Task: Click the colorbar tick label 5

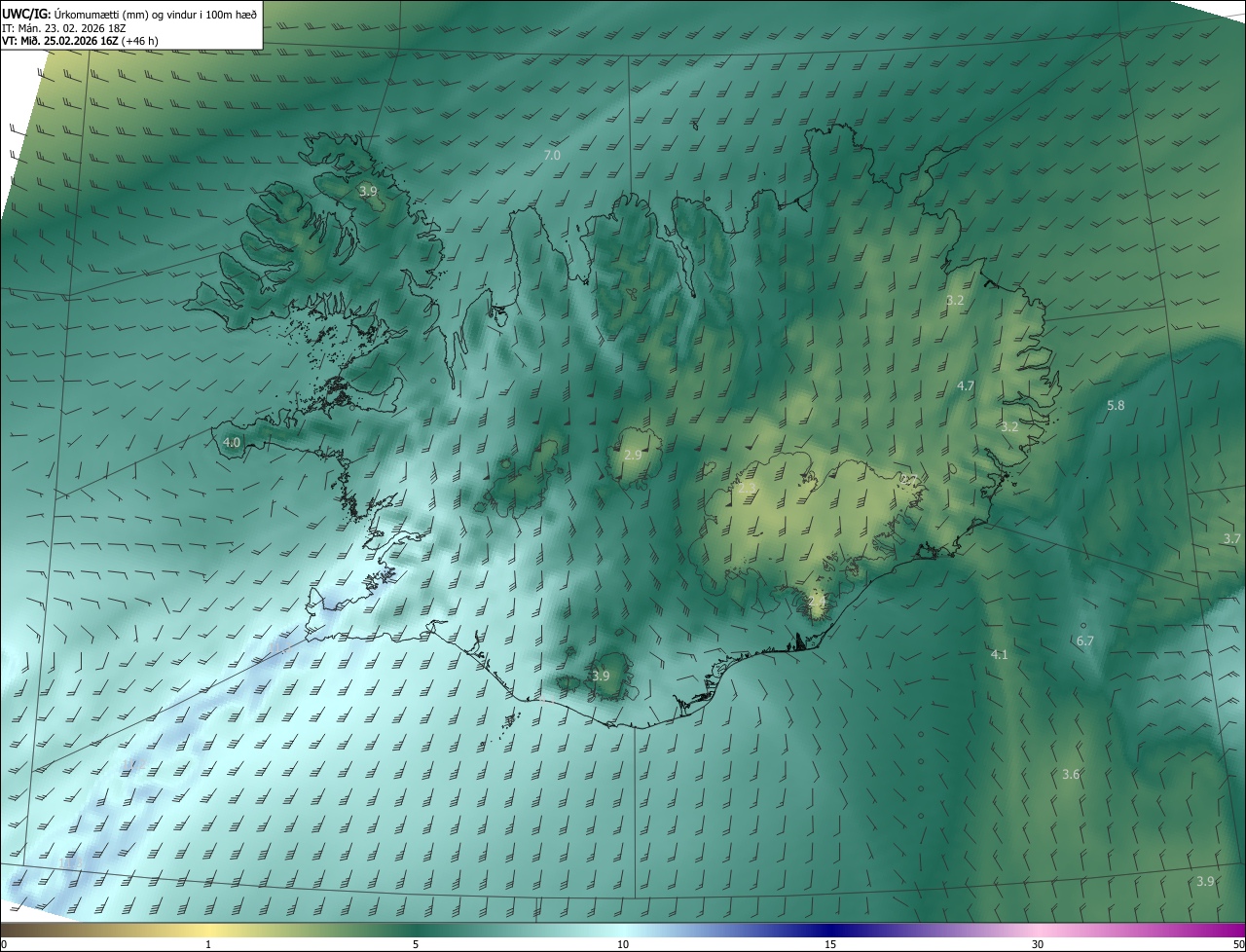Action: (x=416, y=945)
